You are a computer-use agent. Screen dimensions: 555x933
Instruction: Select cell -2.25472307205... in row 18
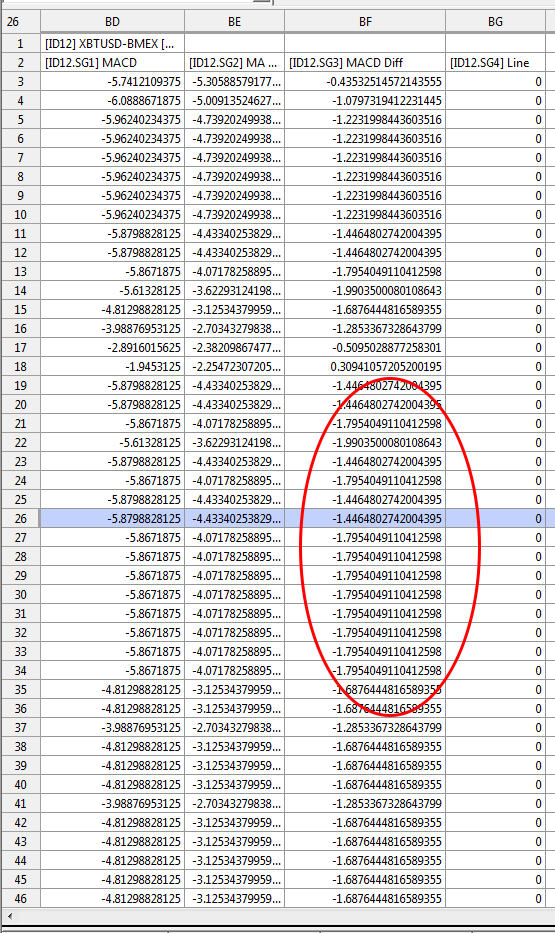[234, 367]
